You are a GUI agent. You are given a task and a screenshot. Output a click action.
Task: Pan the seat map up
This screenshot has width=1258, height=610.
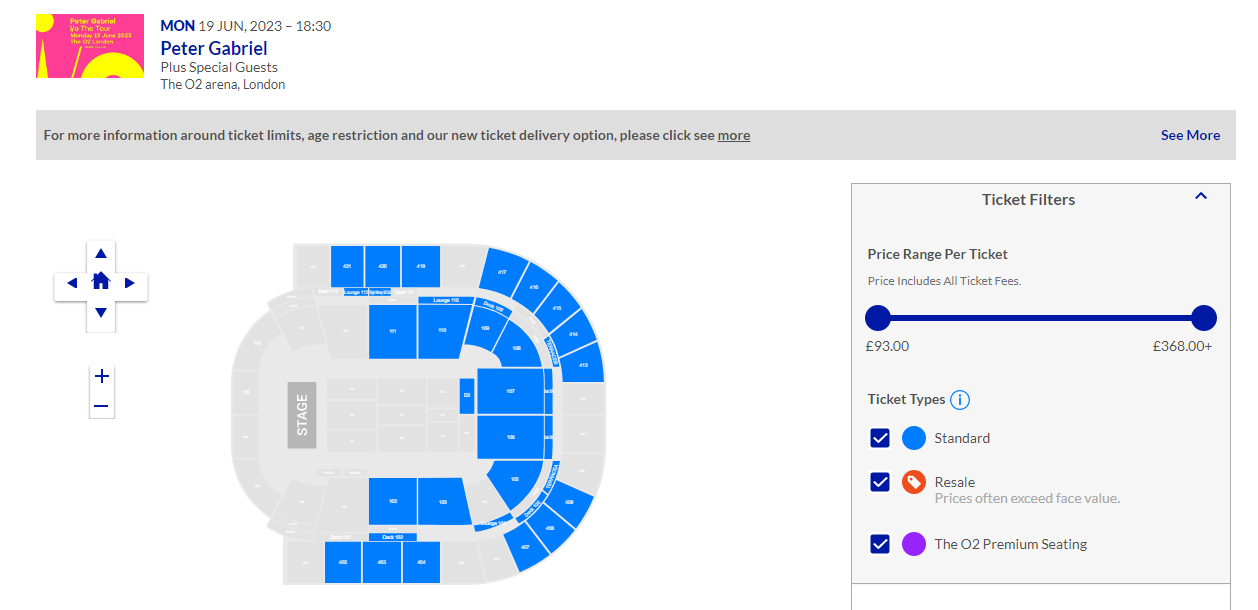click(x=101, y=254)
